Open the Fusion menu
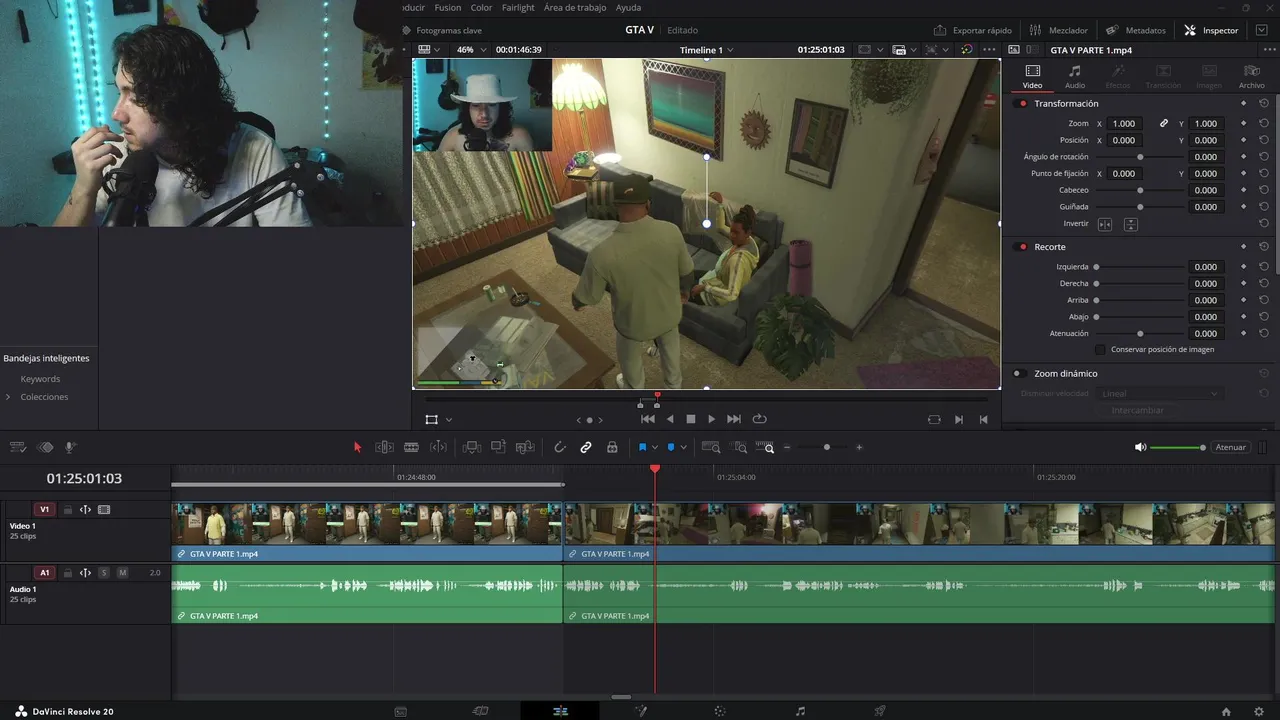The image size is (1280, 720). coord(448,7)
